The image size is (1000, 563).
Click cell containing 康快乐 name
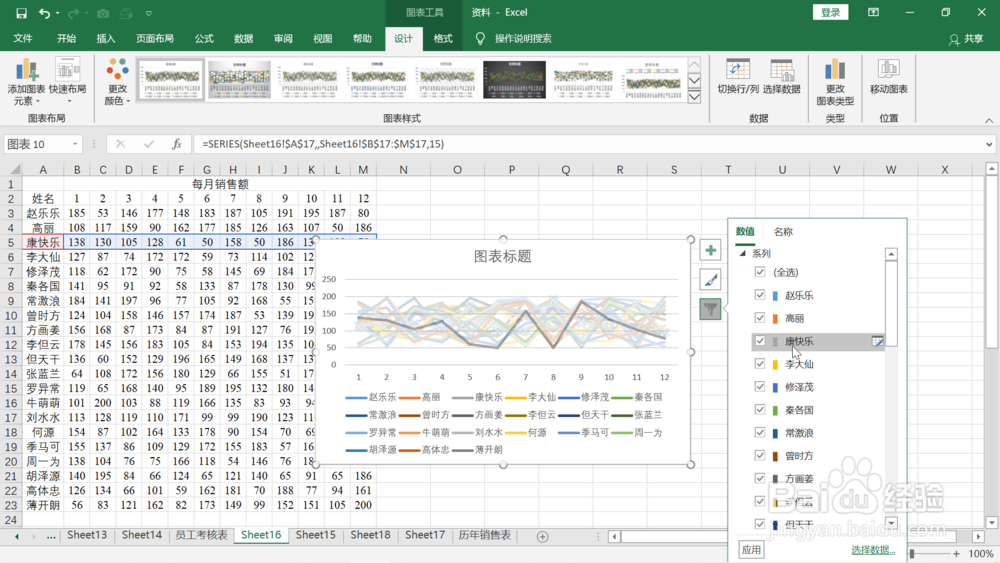[43, 242]
